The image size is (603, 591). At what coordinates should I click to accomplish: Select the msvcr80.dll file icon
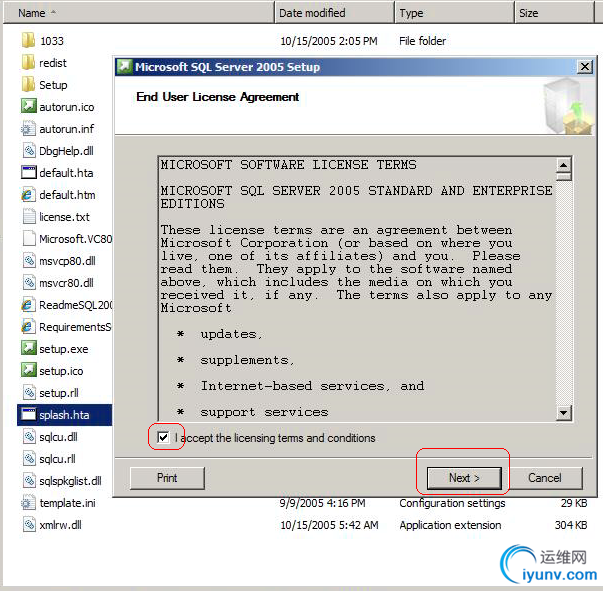(x=28, y=283)
